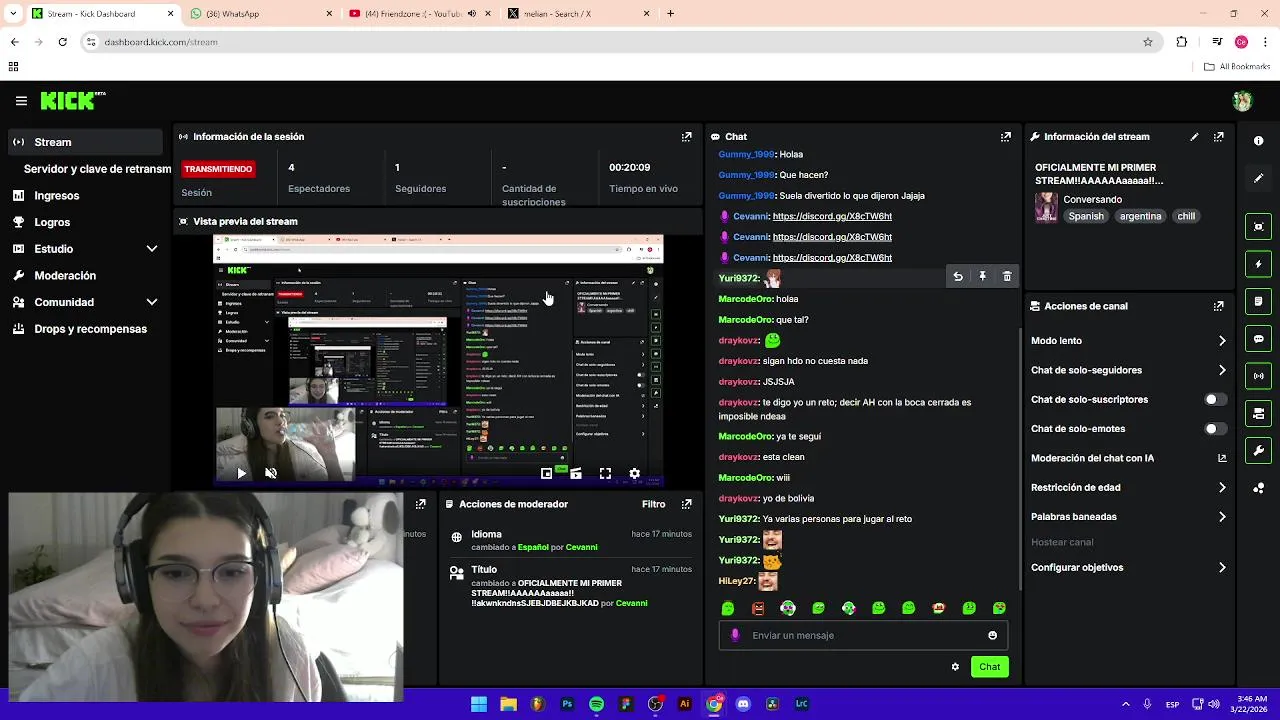
Task: Switch to the WhatsApp browser tab
Action: click(262, 14)
